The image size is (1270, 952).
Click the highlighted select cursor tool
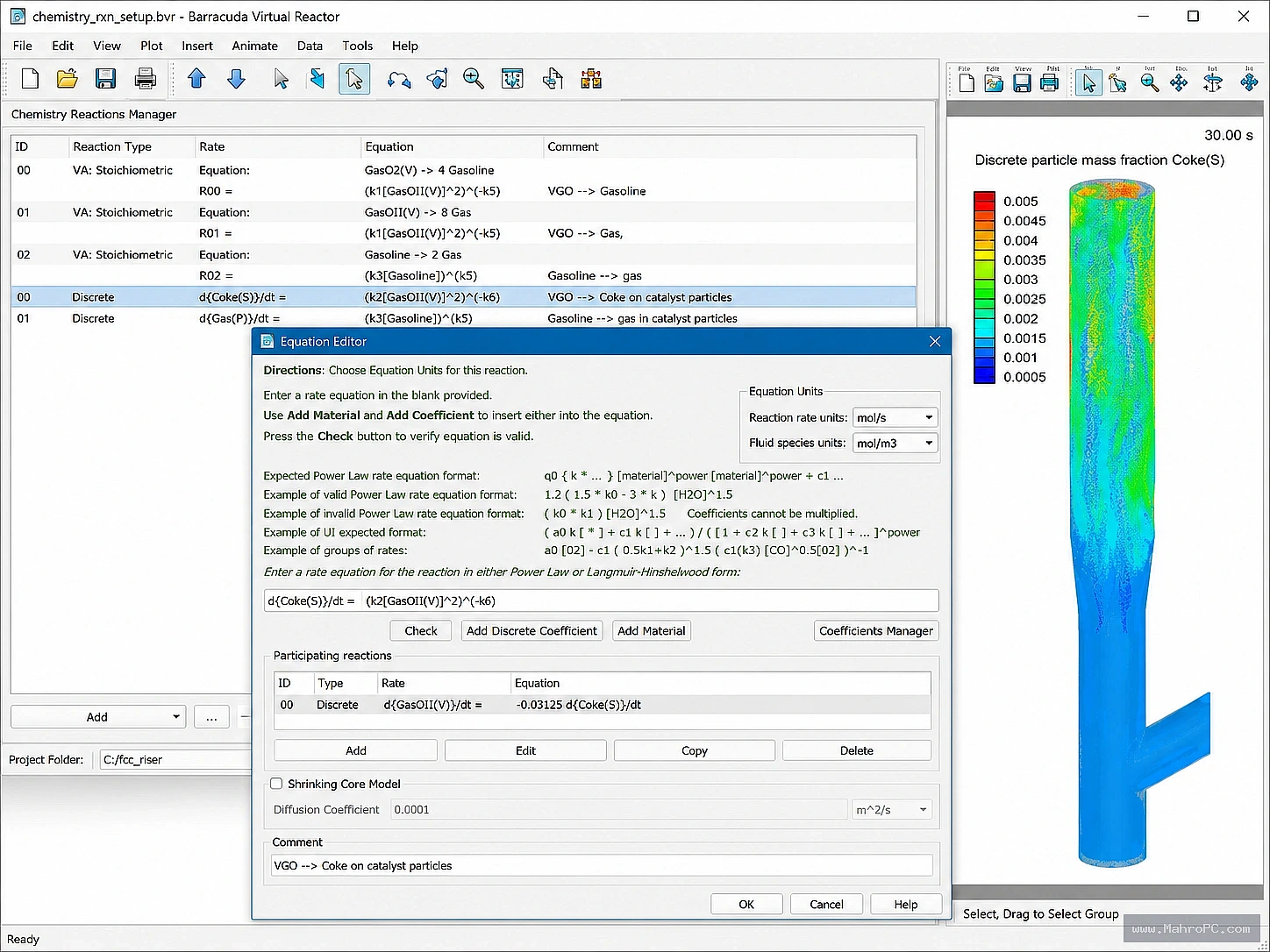[354, 79]
